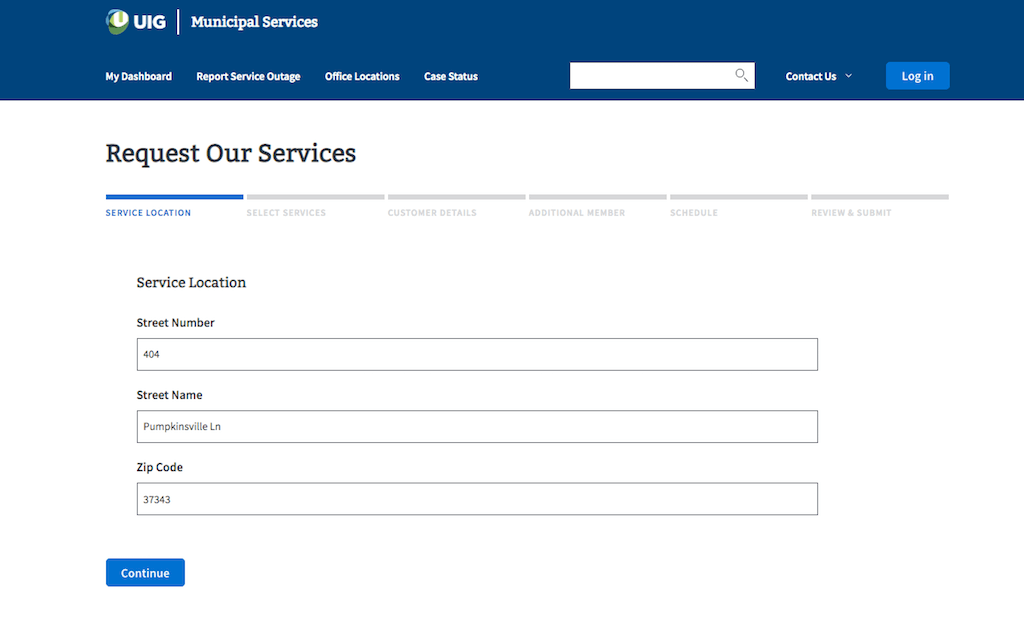Open the Customer Details step

click(x=432, y=212)
